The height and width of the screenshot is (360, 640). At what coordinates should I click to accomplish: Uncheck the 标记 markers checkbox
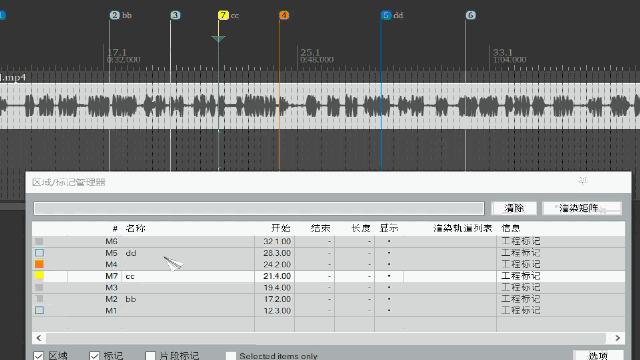click(94, 356)
